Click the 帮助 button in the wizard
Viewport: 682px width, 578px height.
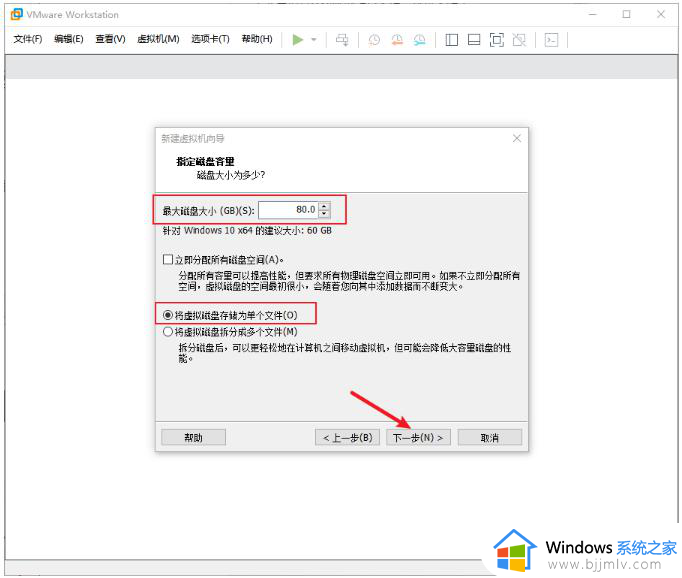[194, 438]
